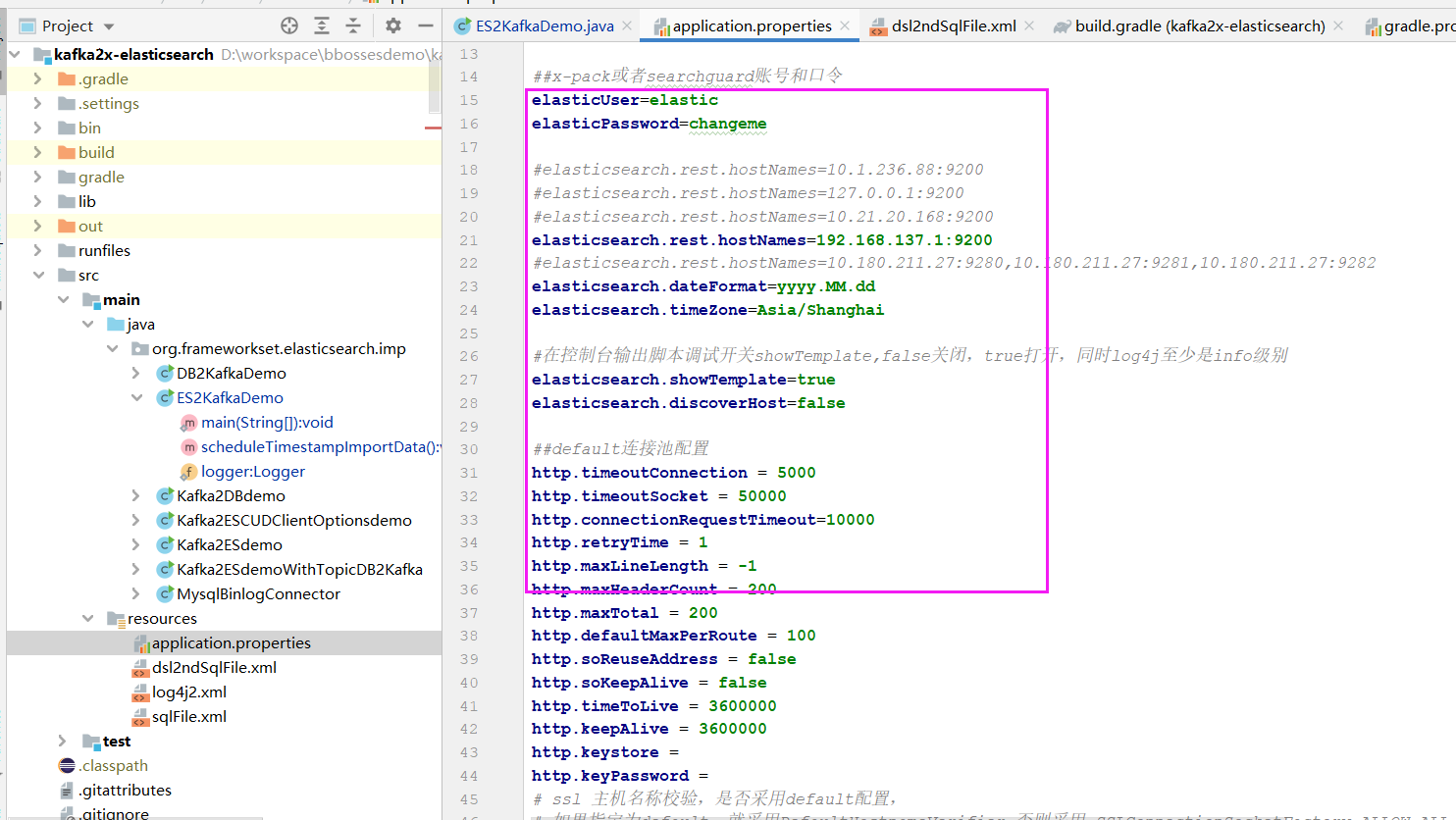Select the logger:Logger field
1456x820 pixels.
[253, 471]
